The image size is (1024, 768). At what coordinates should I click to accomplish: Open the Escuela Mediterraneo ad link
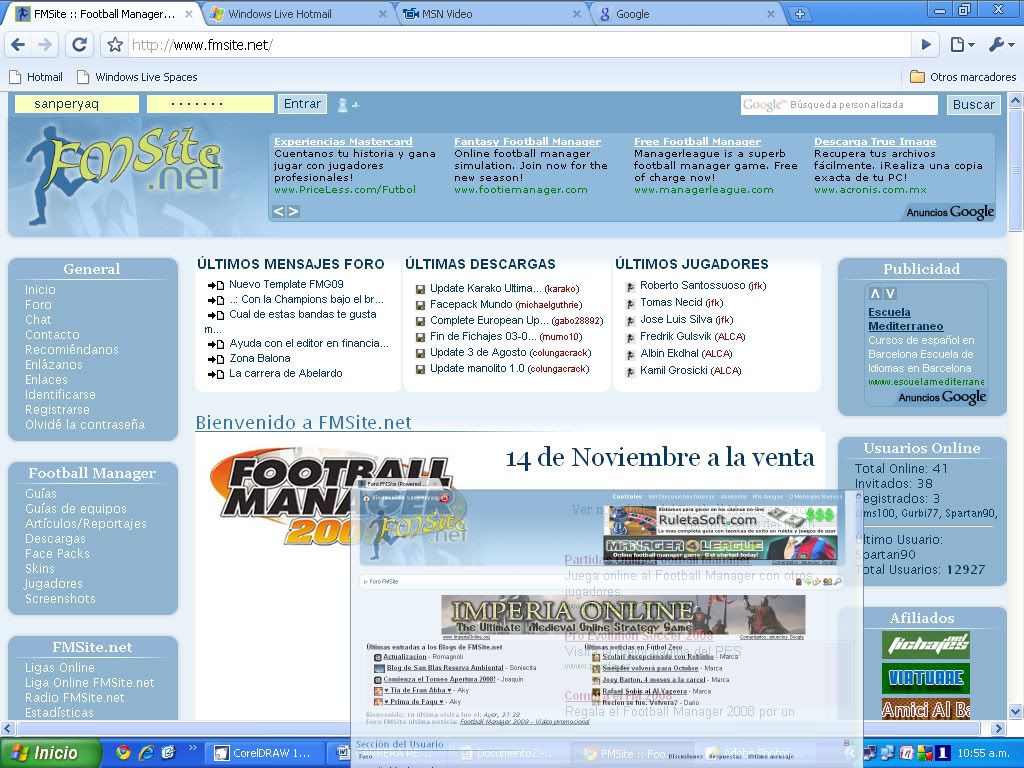coord(905,319)
